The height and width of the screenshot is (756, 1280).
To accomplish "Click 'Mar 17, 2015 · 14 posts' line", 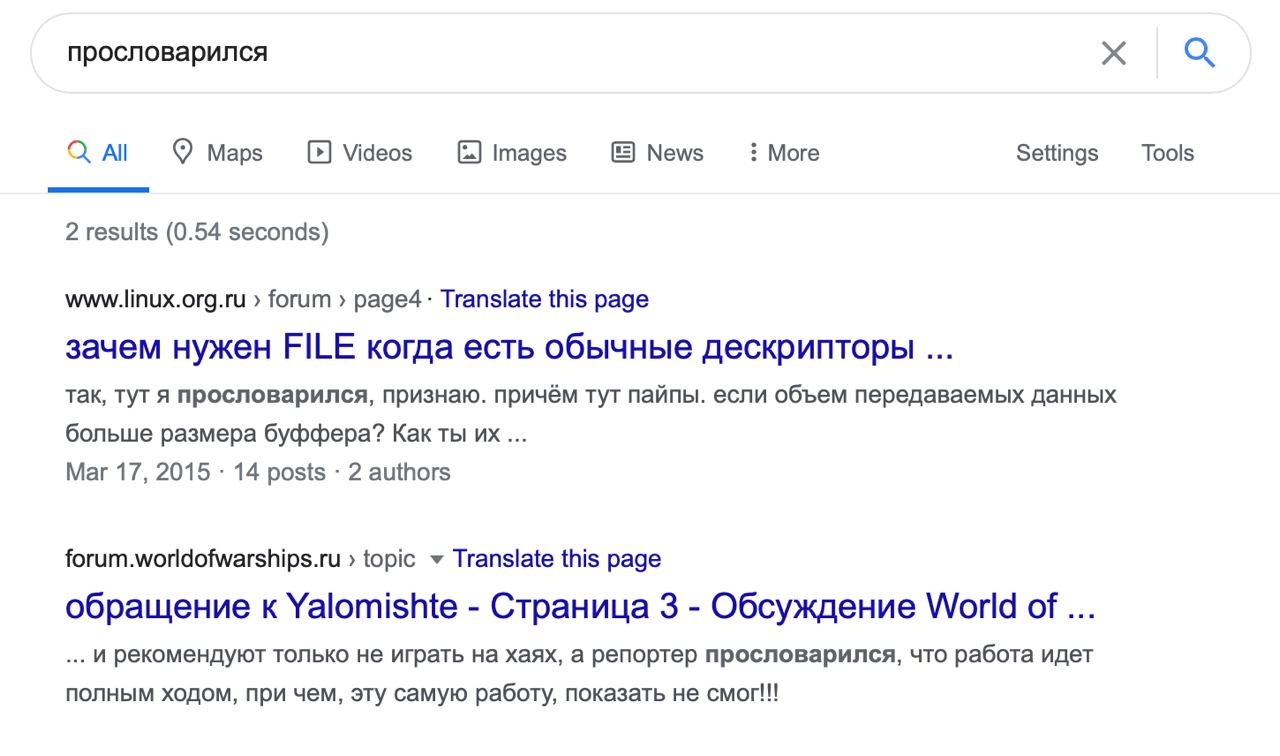I will 258,472.
